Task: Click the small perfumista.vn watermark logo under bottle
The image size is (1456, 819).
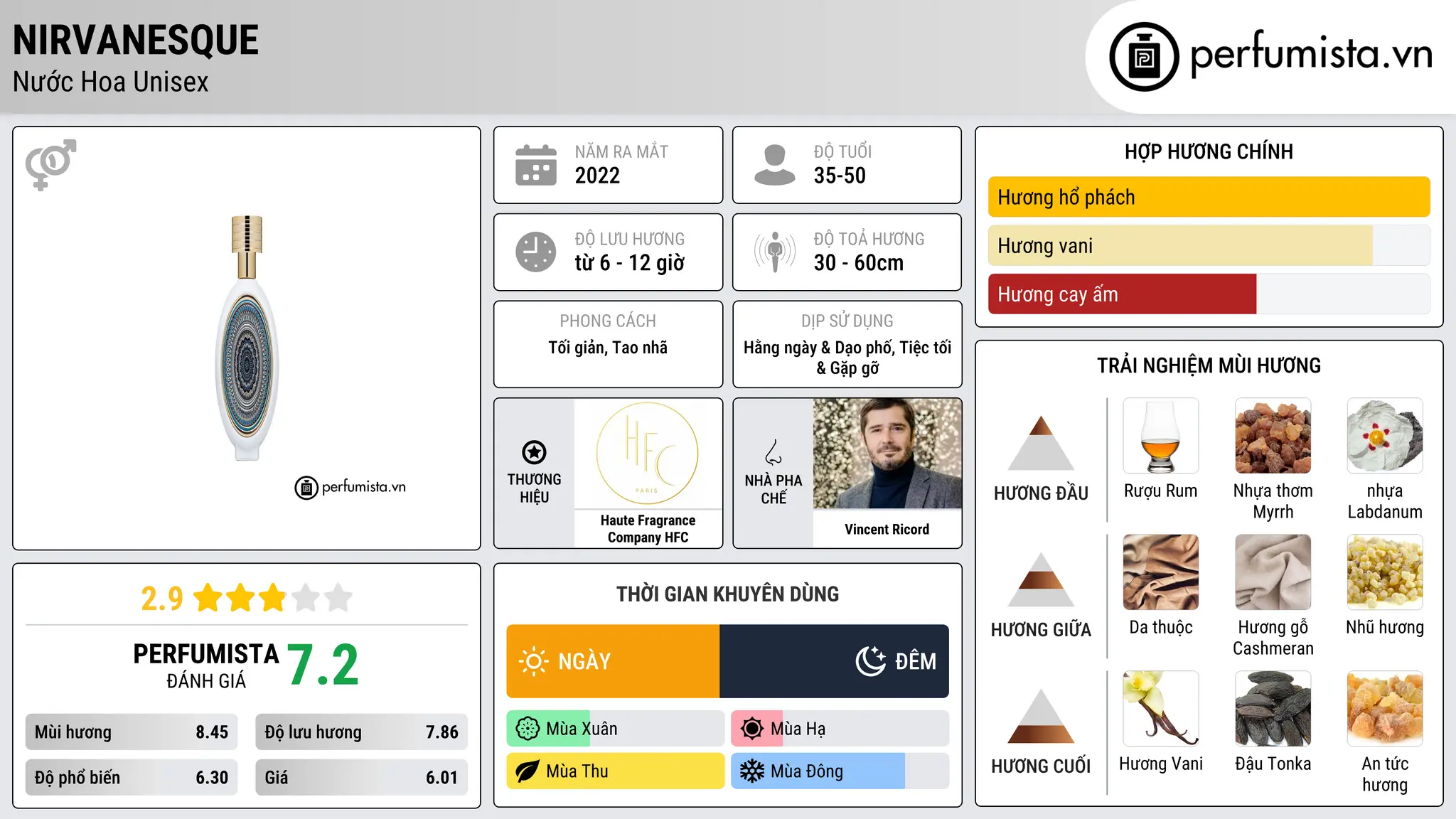Action: point(350,488)
